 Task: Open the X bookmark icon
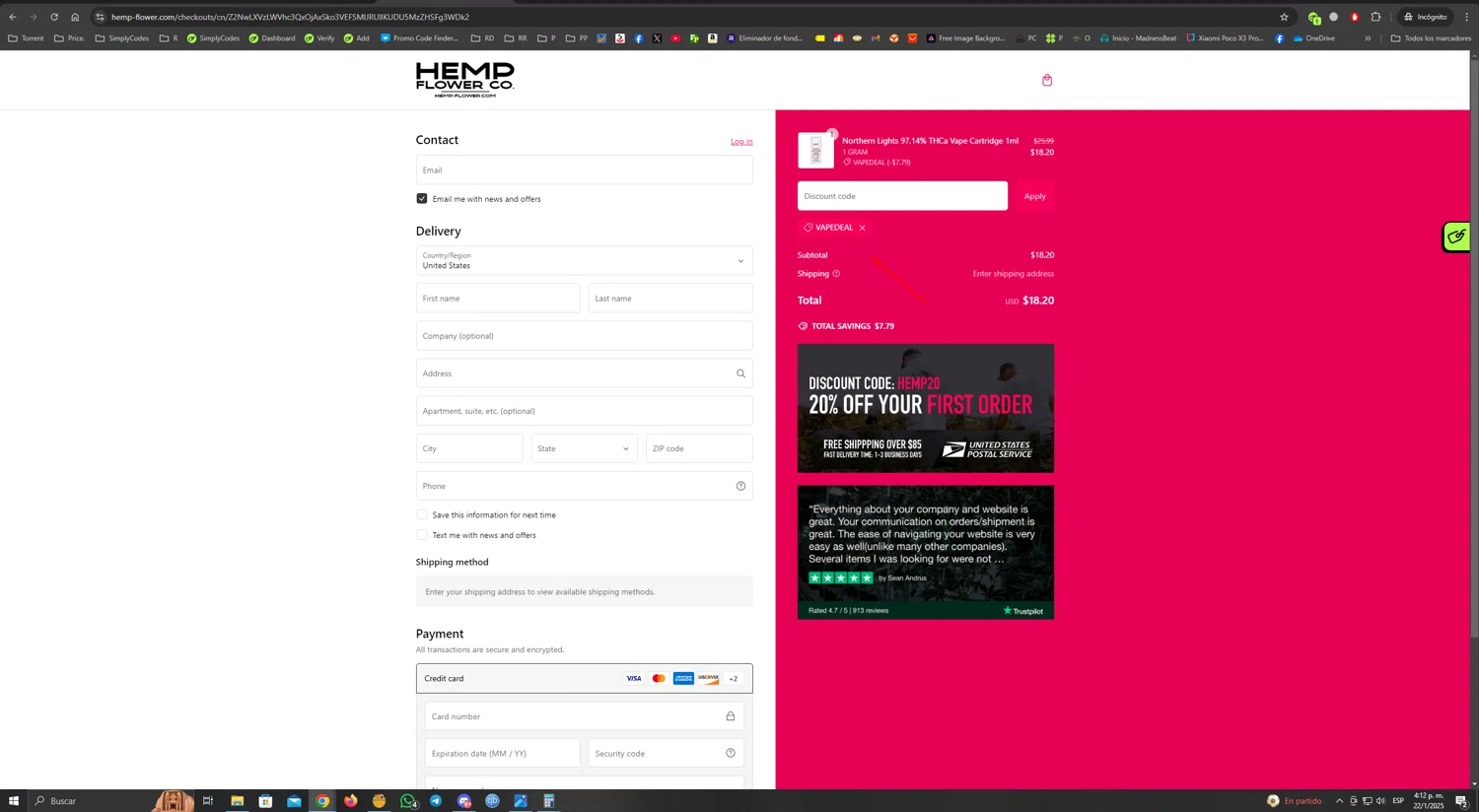coord(657,38)
